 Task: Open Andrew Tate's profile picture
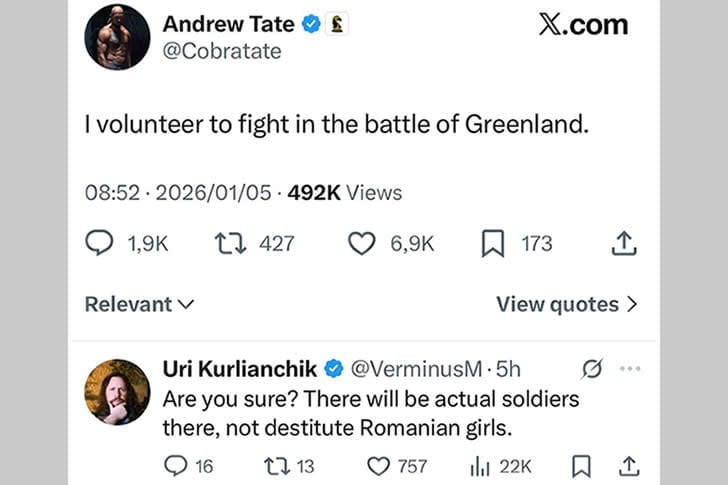point(117,37)
